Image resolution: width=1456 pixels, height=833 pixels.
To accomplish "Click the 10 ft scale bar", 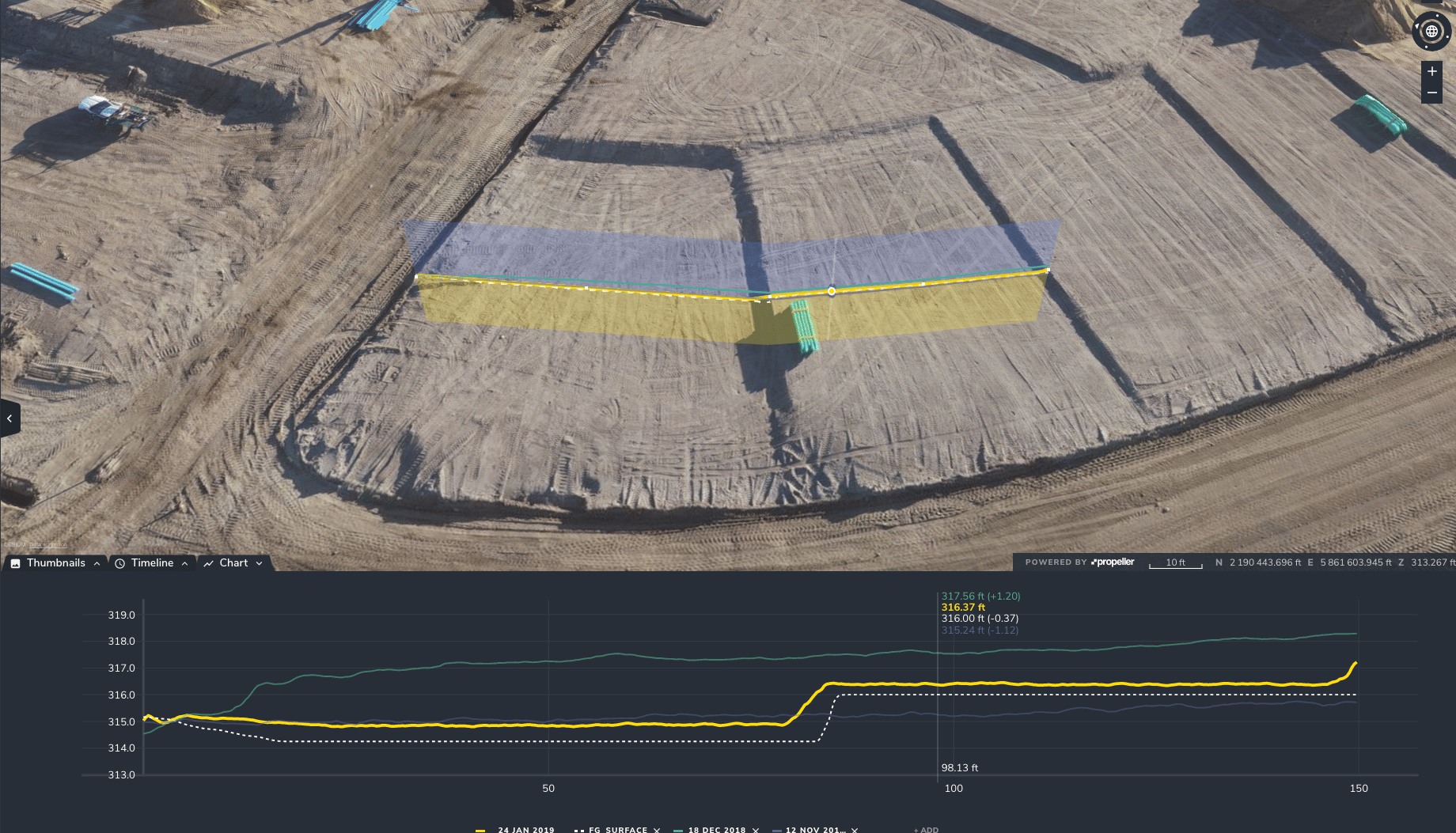I will point(1176,563).
